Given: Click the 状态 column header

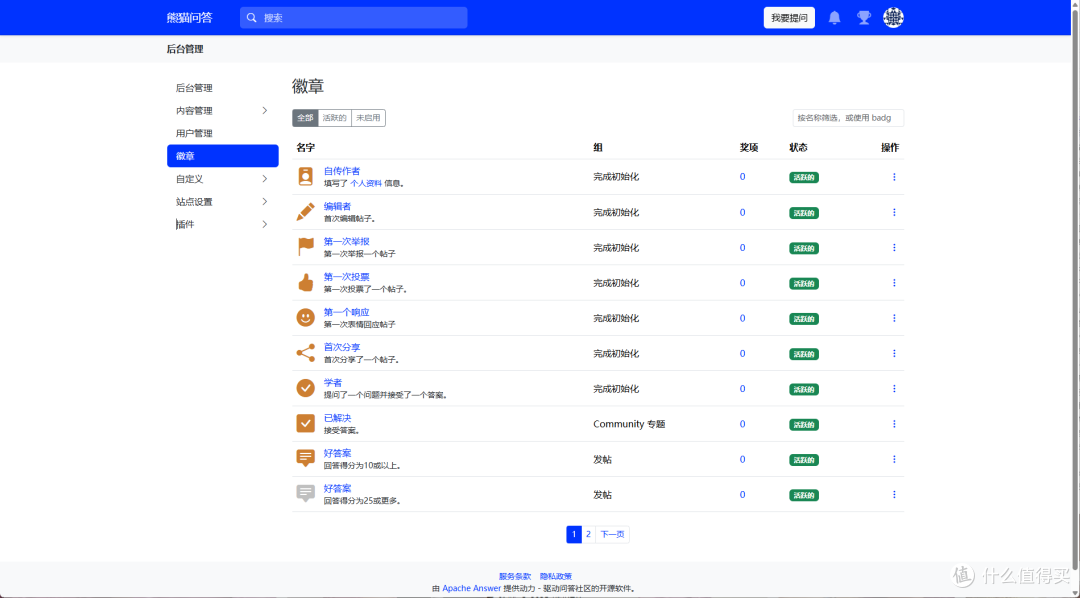Looking at the screenshot, I should (798, 147).
